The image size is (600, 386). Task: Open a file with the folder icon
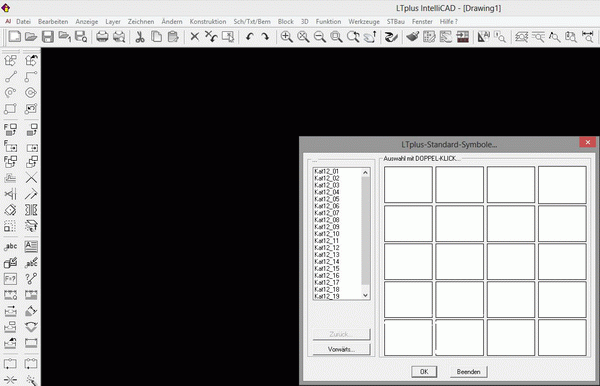pos(31,37)
